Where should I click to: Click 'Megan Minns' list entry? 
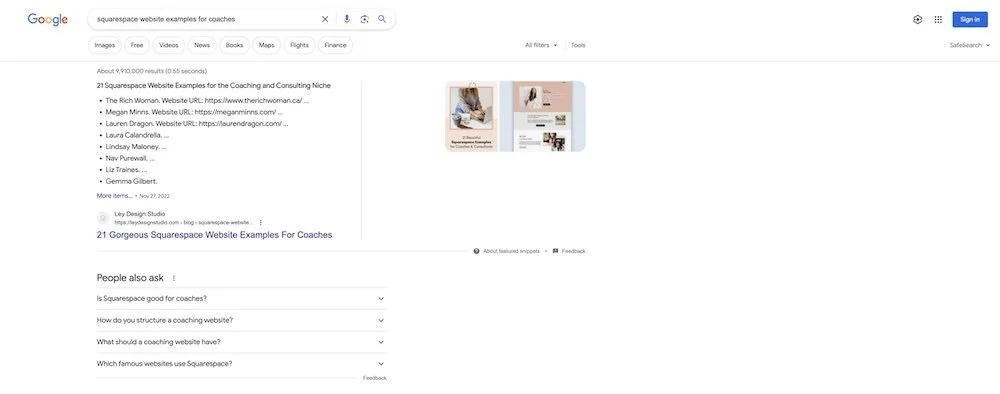click(x=195, y=112)
